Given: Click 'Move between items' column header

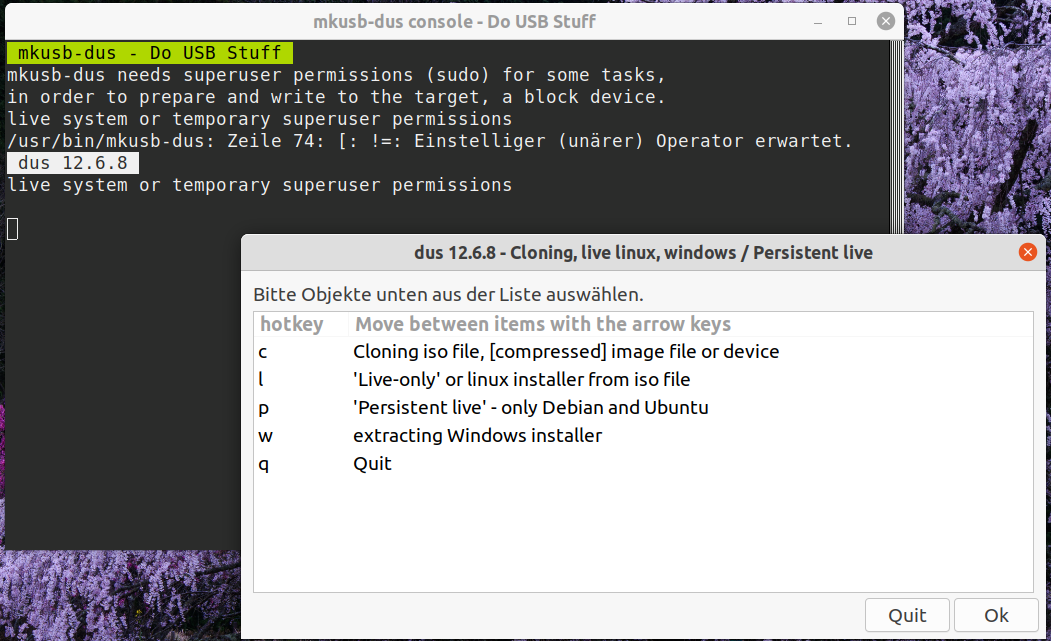Looking at the screenshot, I should pos(543,324).
